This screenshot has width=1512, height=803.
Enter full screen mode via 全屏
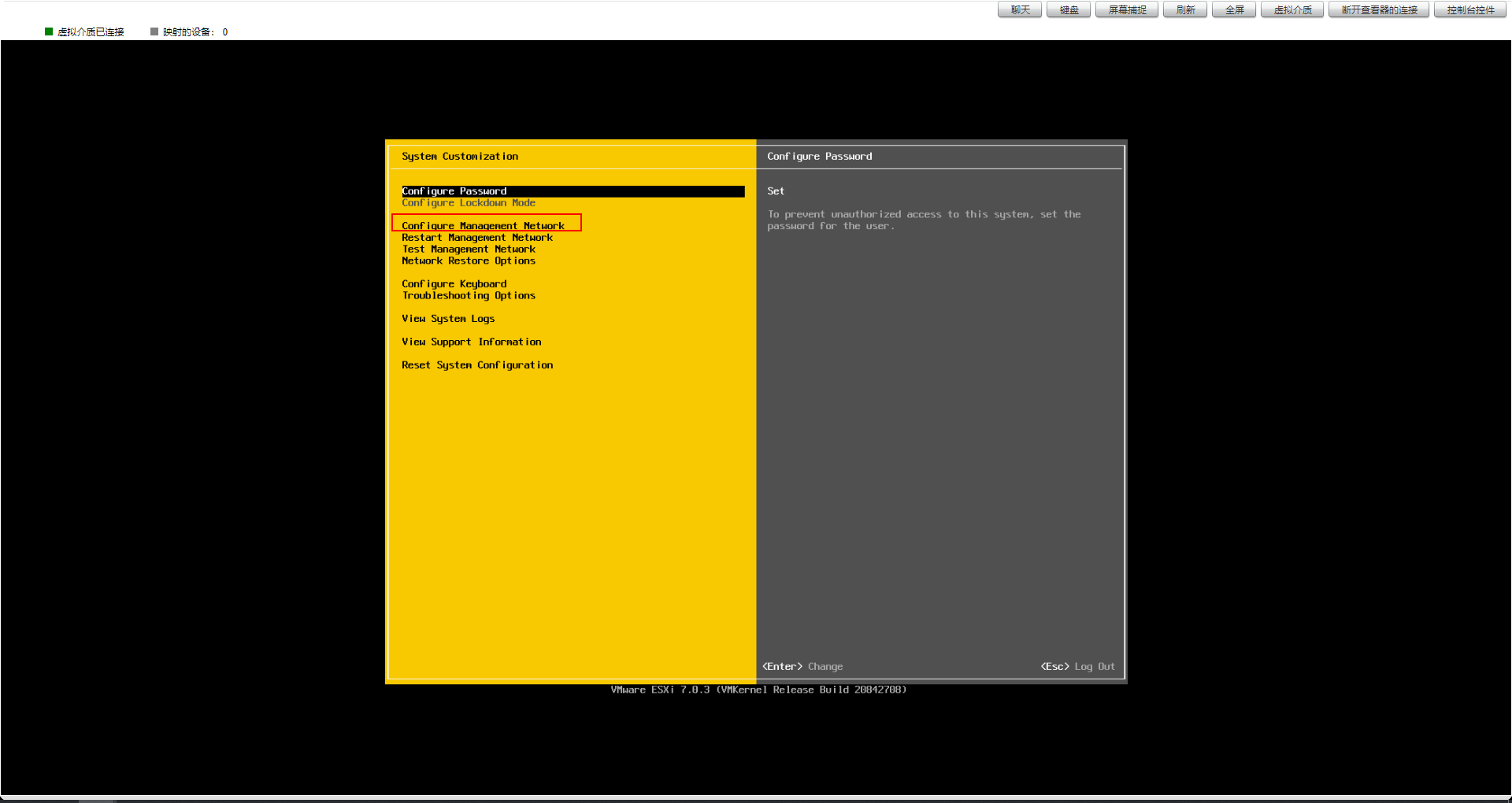click(x=1233, y=9)
